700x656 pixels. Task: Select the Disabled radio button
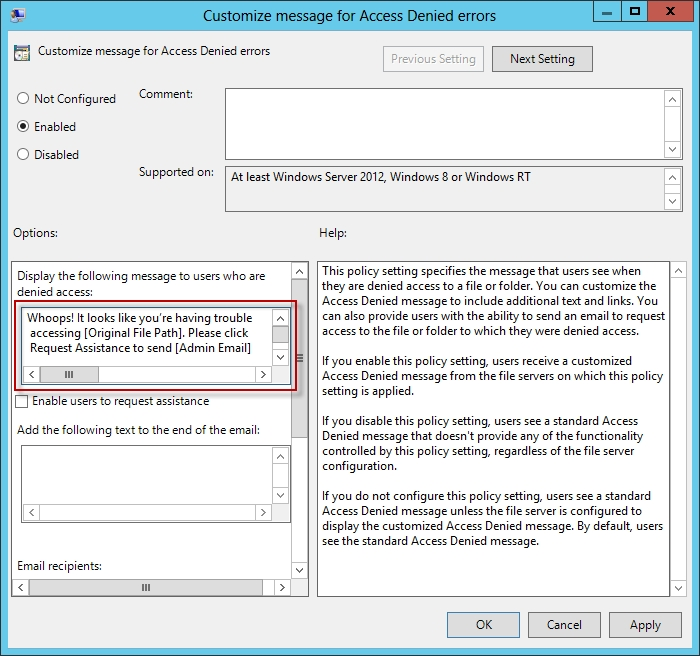[23, 155]
